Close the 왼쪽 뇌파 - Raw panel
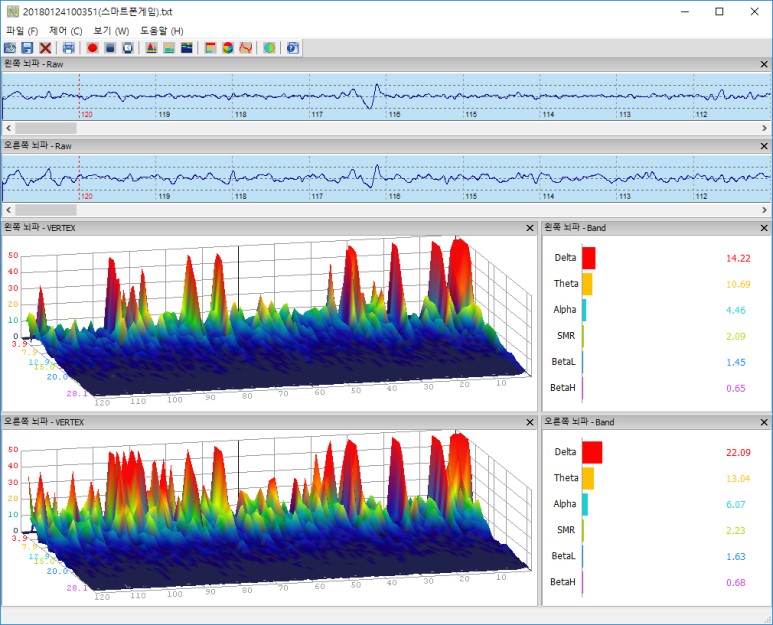The image size is (773, 625). pos(765,64)
